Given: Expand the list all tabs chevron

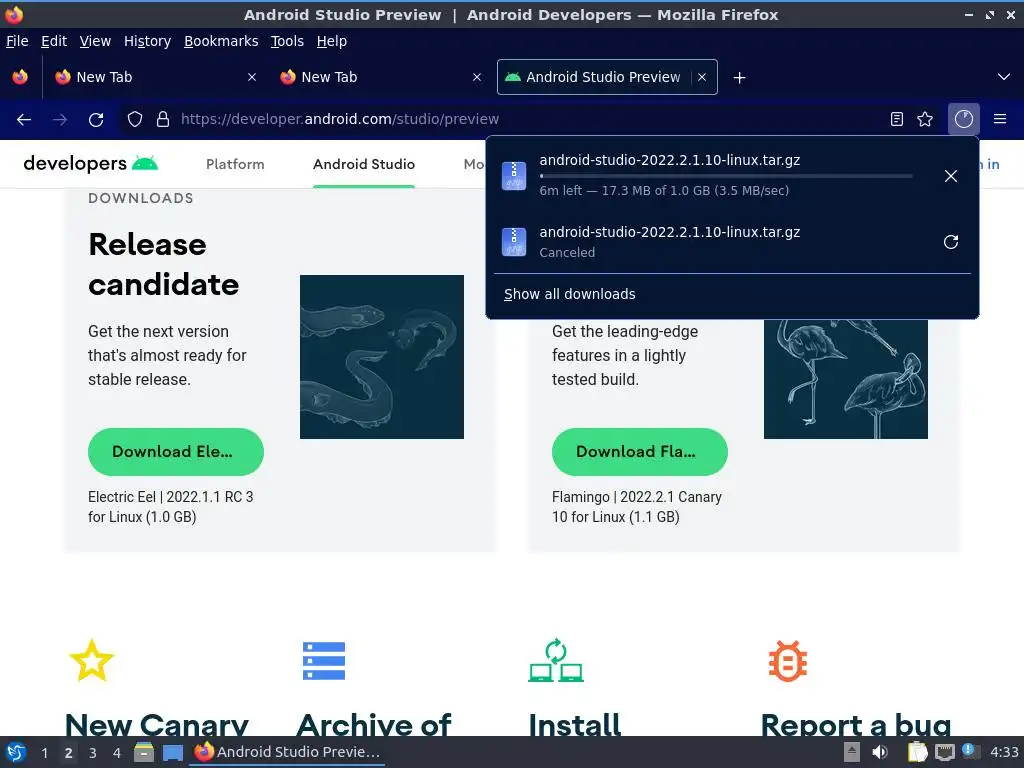Looking at the screenshot, I should pyautogui.click(x=1004, y=77).
